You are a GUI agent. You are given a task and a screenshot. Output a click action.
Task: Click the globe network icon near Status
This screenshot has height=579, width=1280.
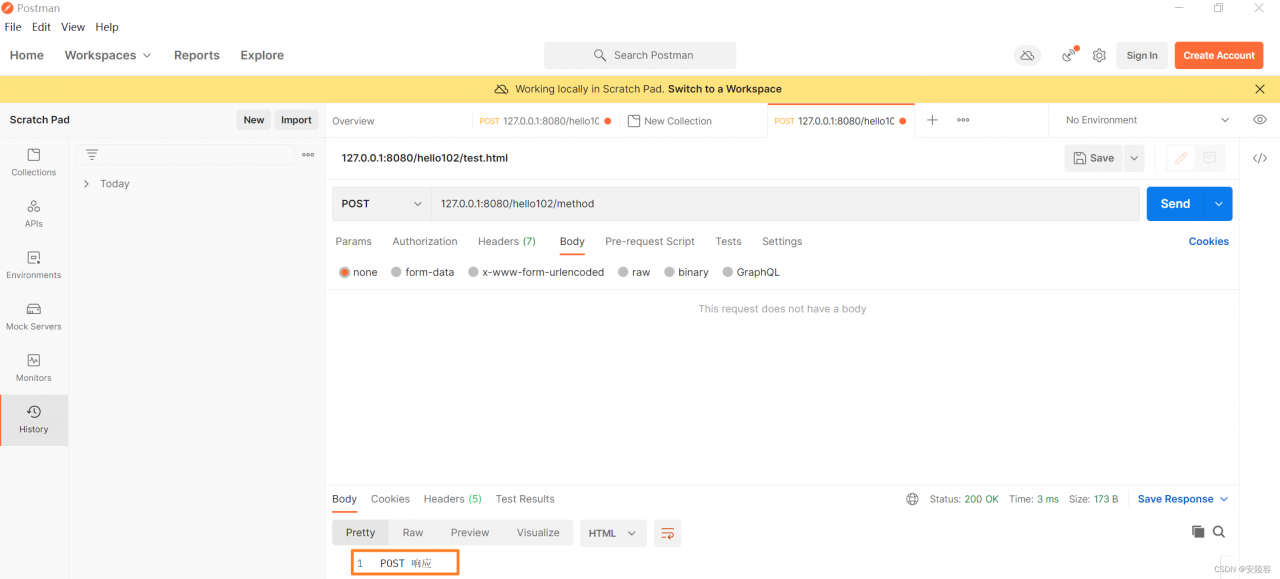(912, 499)
